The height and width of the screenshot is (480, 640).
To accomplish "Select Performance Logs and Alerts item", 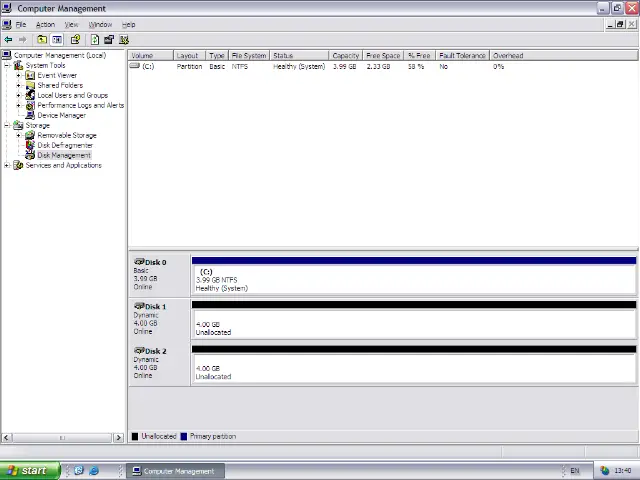I will [x=80, y=105].
